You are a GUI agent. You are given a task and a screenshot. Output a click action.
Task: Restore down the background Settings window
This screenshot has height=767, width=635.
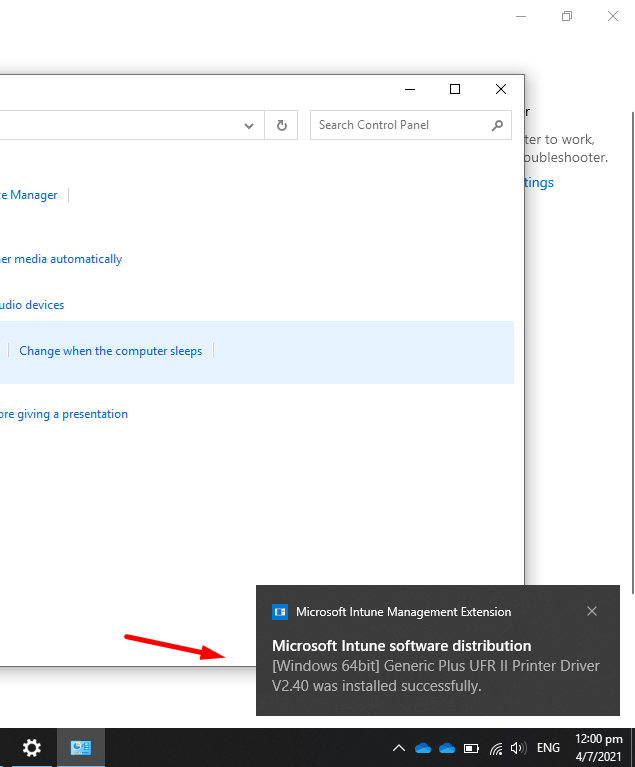(x=567, y=16)
